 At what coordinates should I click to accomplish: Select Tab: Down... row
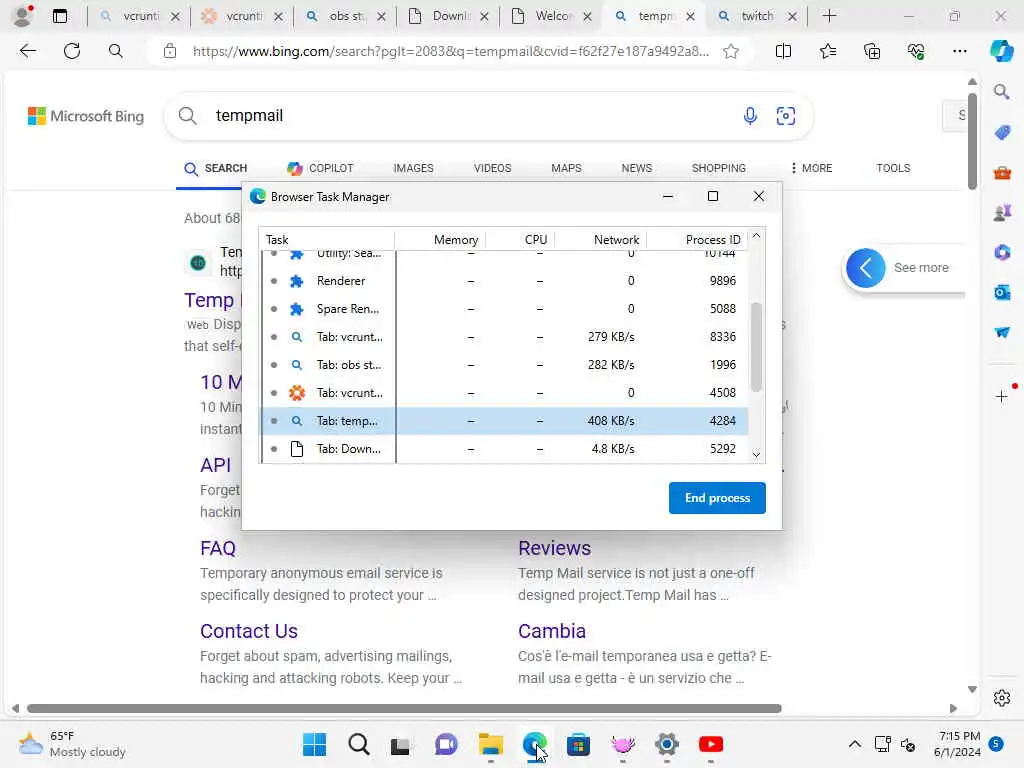[504, 449]
